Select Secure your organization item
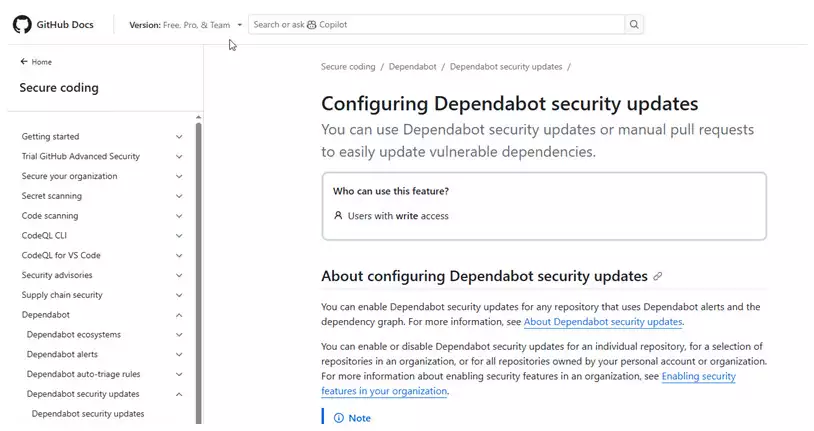The image size is (814, 431). 69,176
